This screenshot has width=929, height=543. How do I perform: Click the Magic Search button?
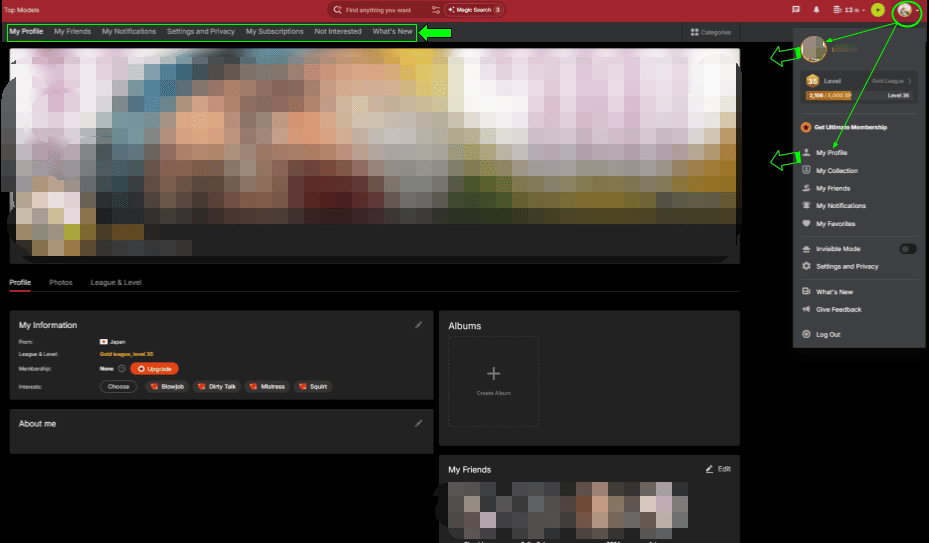point(474,10)
